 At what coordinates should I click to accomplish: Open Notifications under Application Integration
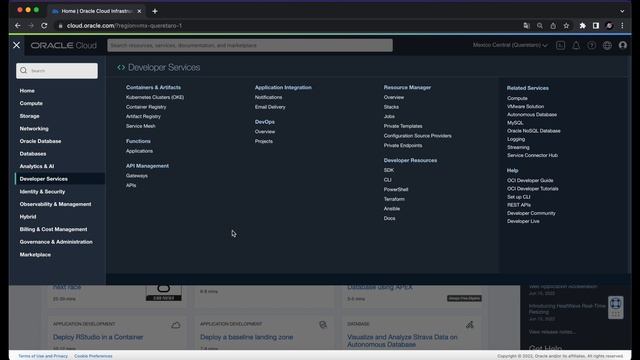tap(268, 97)
